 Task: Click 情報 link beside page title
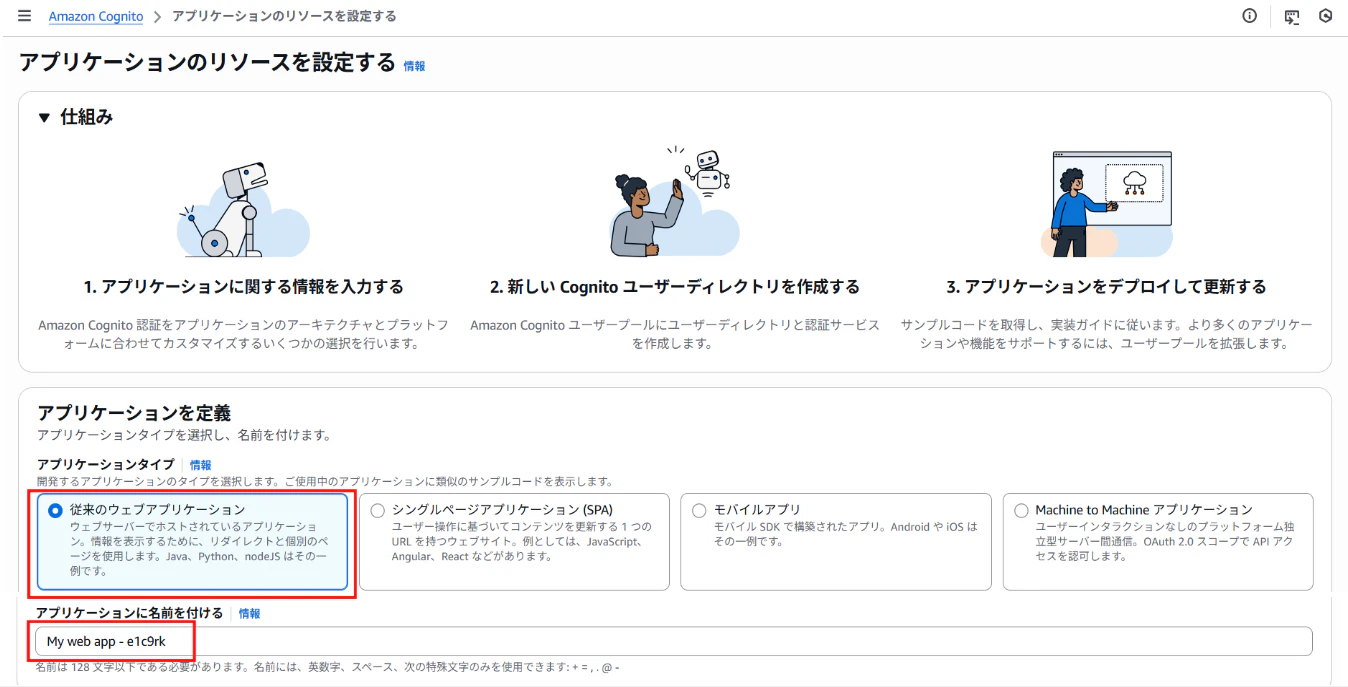[414, 66]
